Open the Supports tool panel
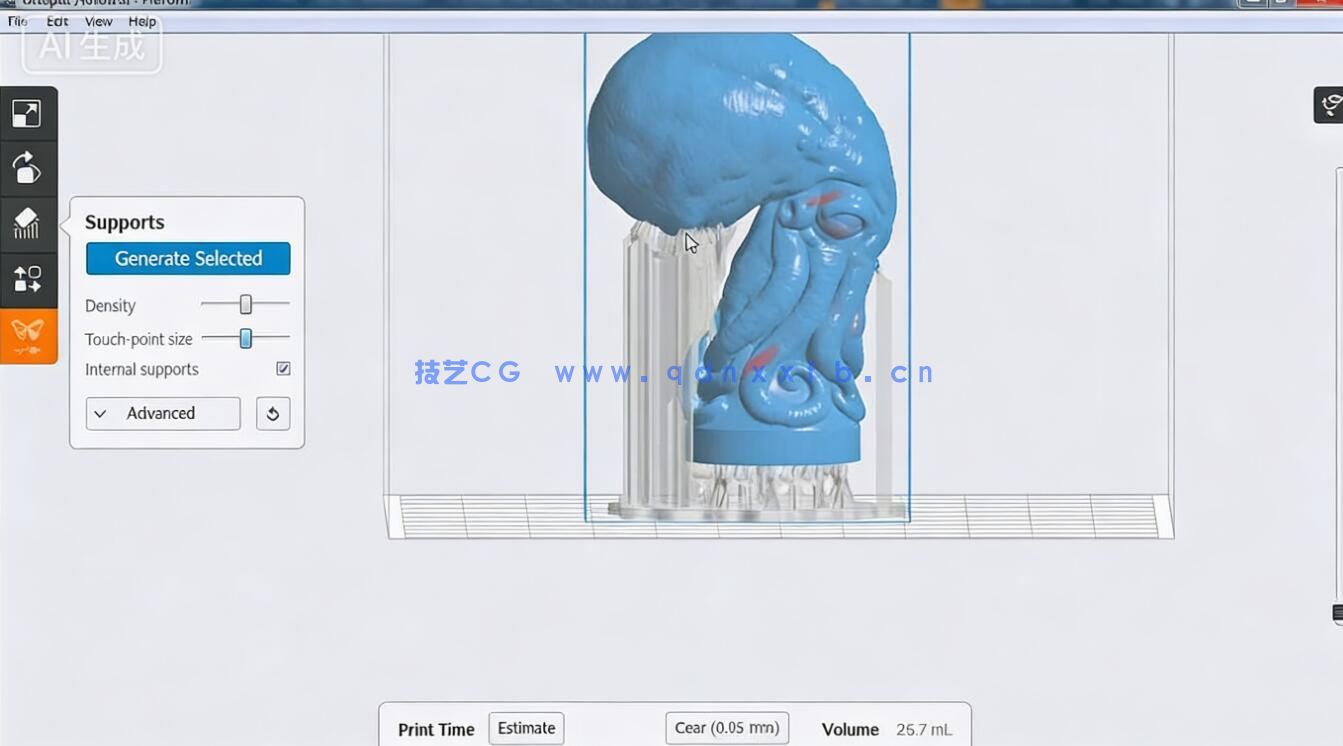 coord(27,224)
